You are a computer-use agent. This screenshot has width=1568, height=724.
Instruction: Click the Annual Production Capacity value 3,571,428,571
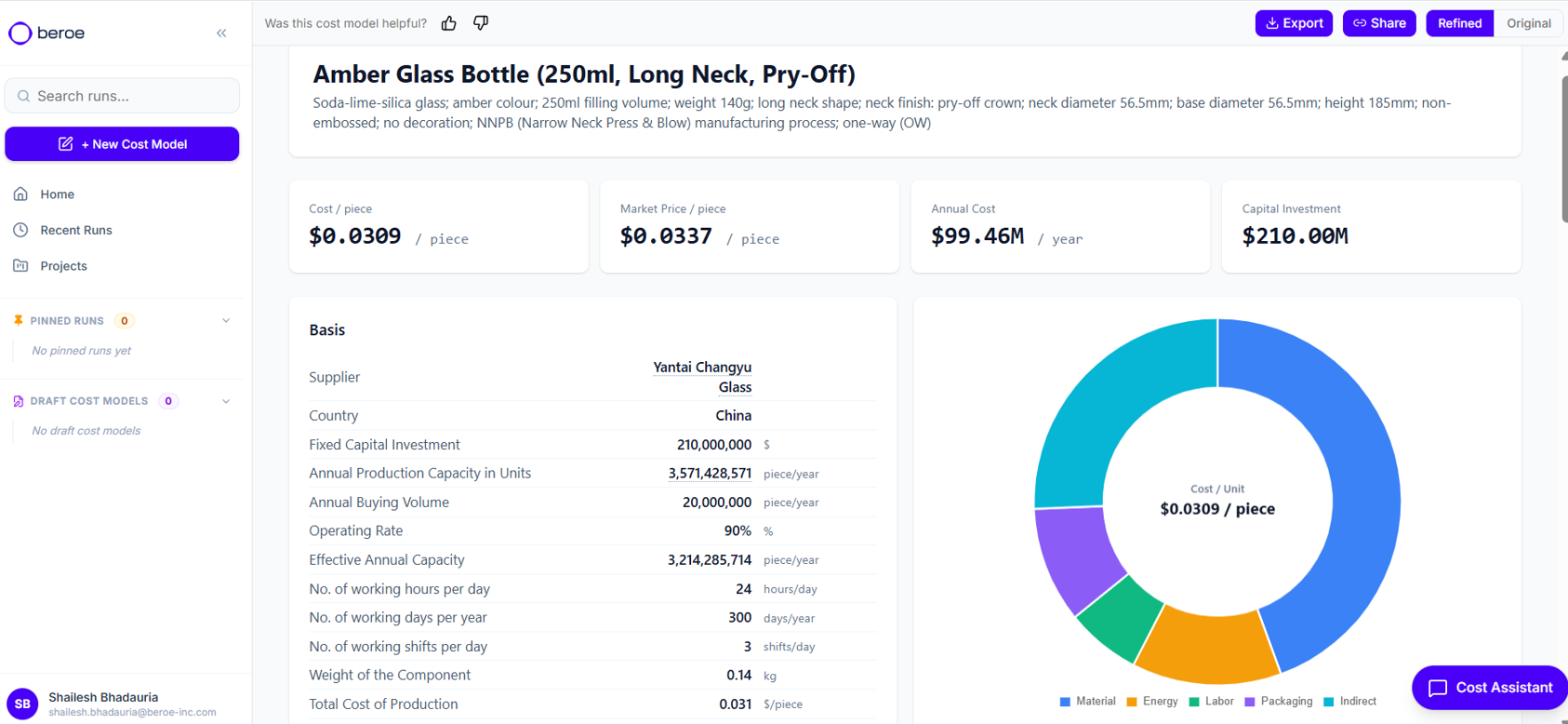[710, 474]
